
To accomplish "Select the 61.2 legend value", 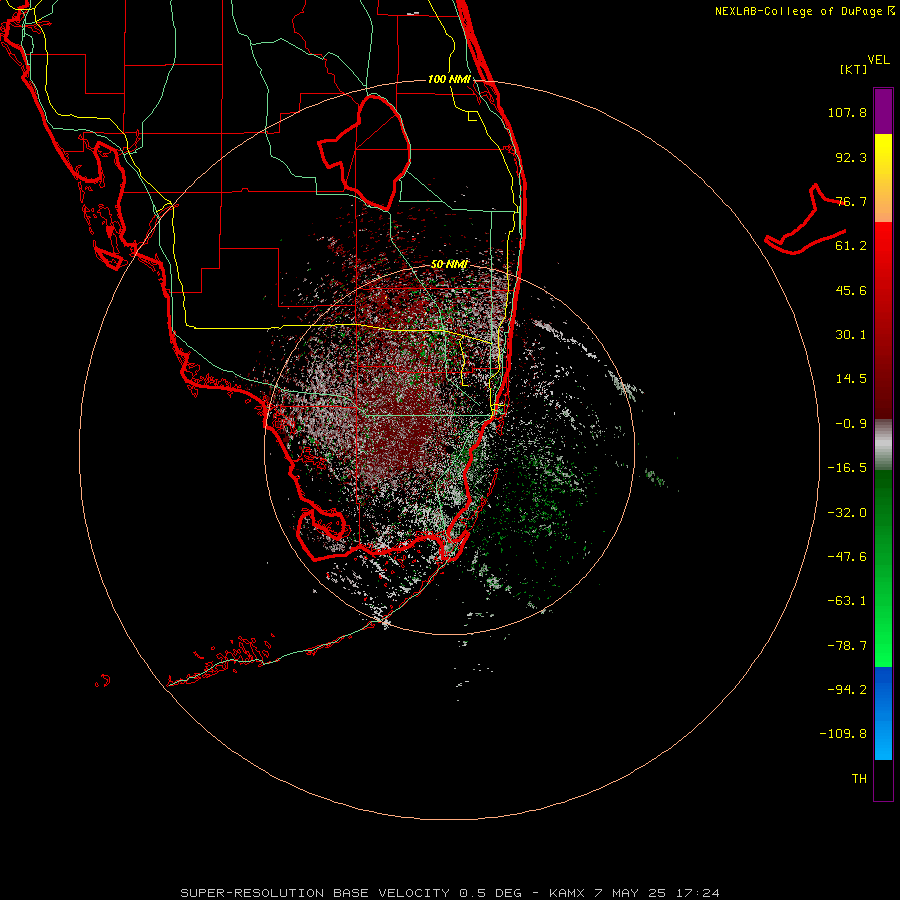I will coord(851,246).
